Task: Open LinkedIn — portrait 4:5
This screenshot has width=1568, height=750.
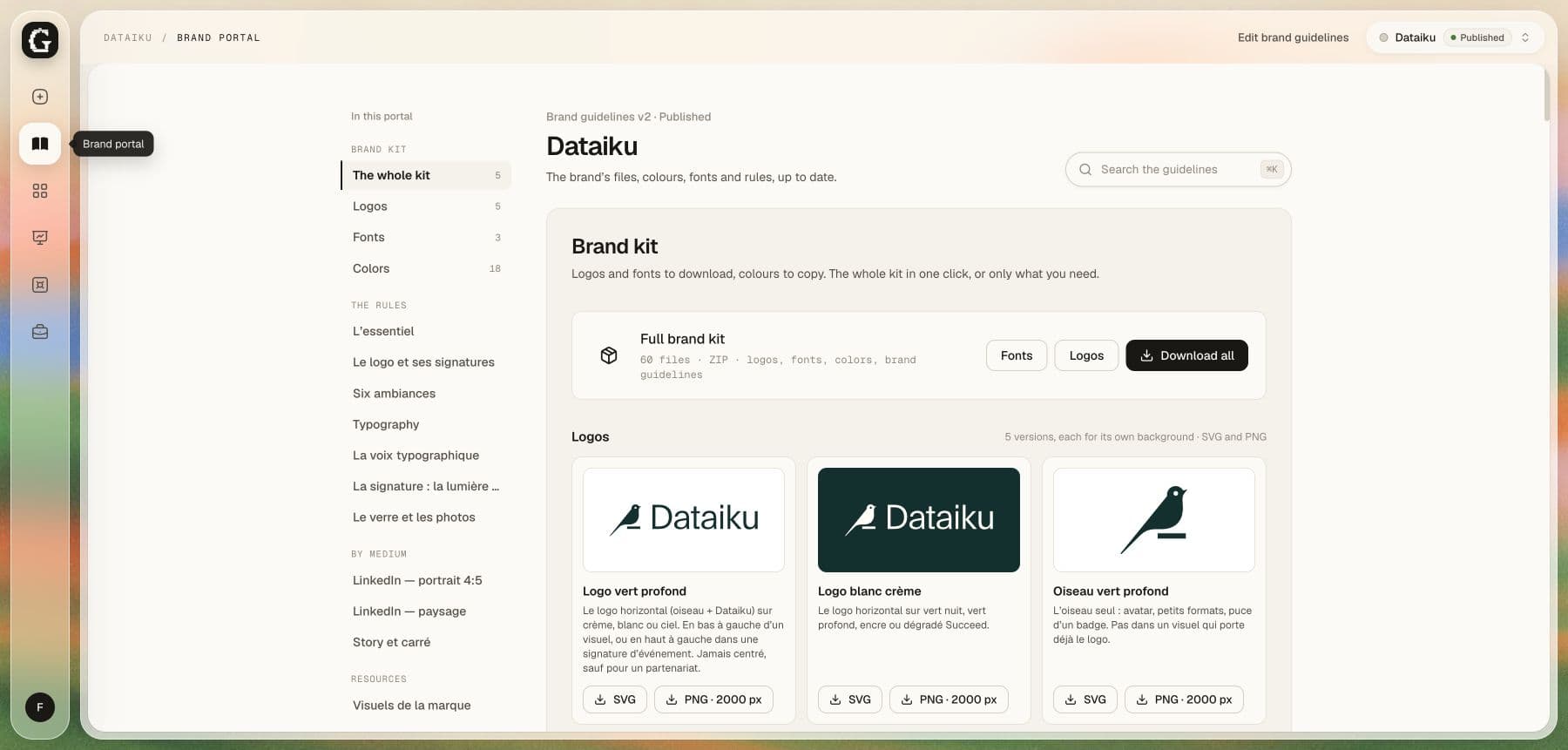Action: pos(426,580)
